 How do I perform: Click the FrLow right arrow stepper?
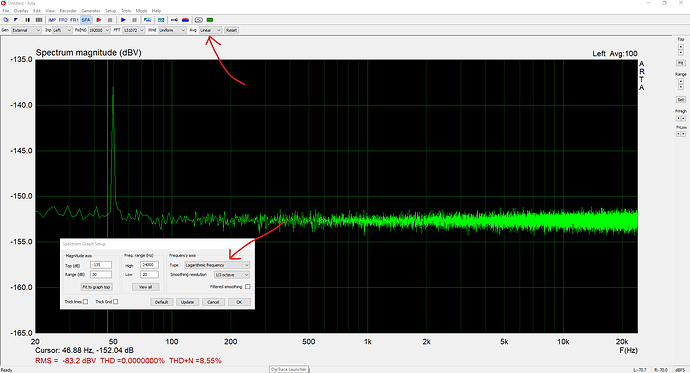point(683,134)
